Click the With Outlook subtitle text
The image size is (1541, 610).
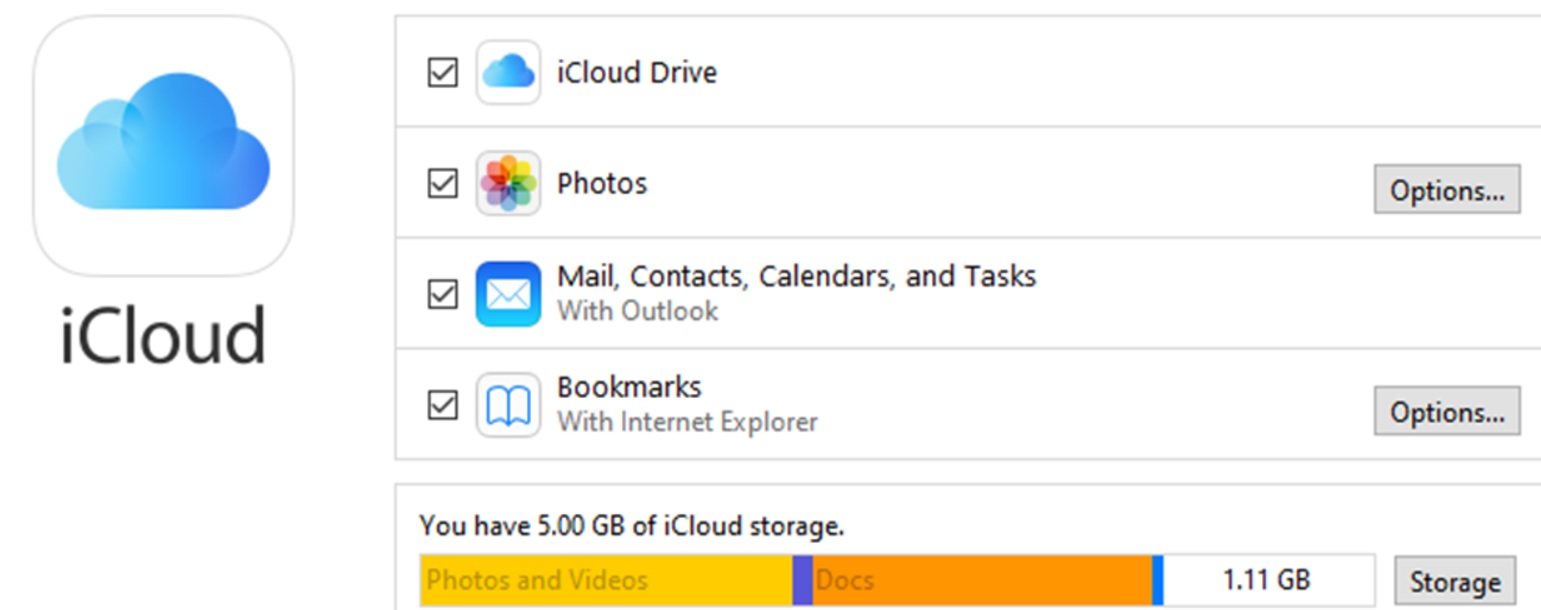pyautogui.click(x=637, y=311)
